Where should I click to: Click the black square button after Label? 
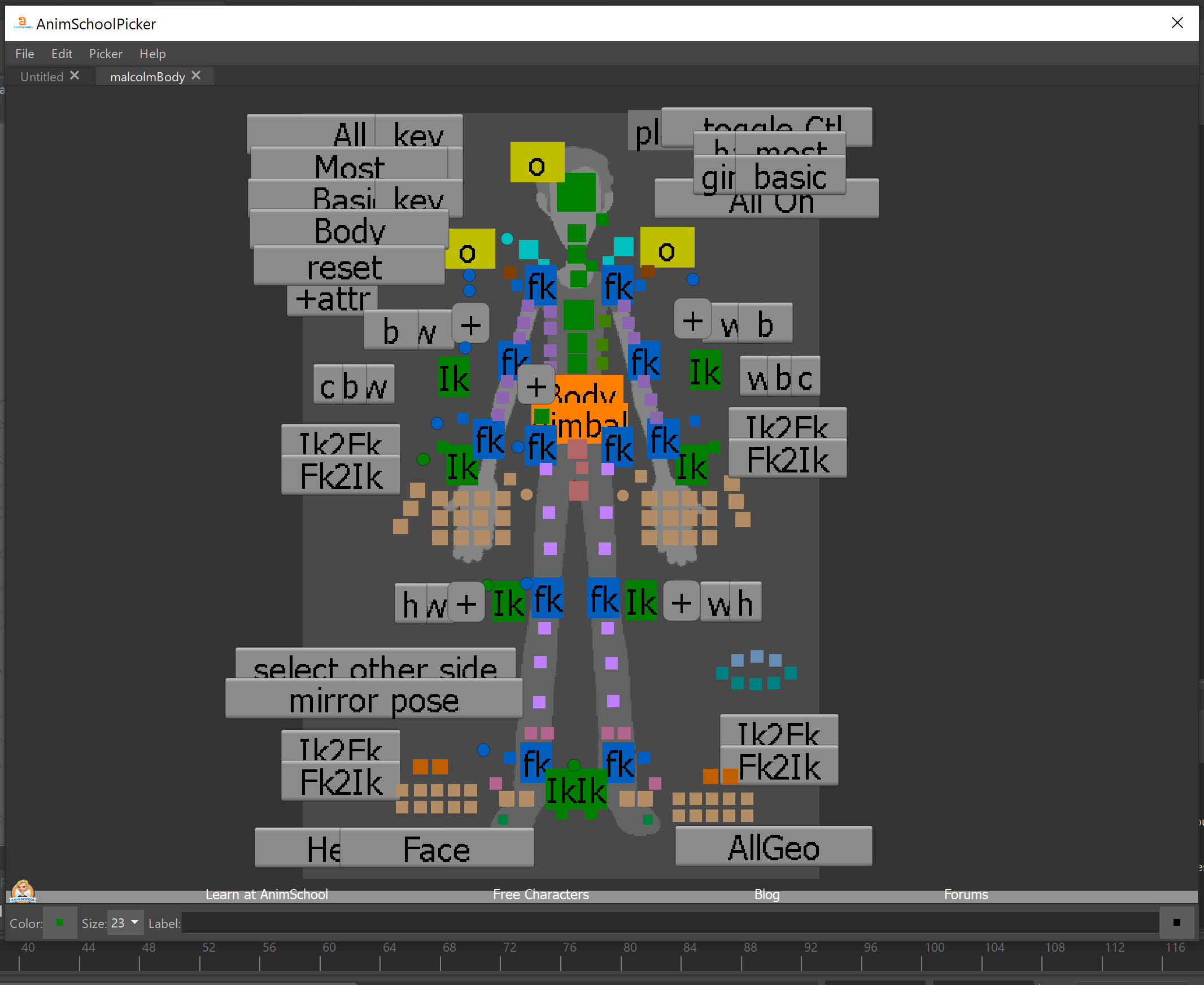pos(1176,923)
